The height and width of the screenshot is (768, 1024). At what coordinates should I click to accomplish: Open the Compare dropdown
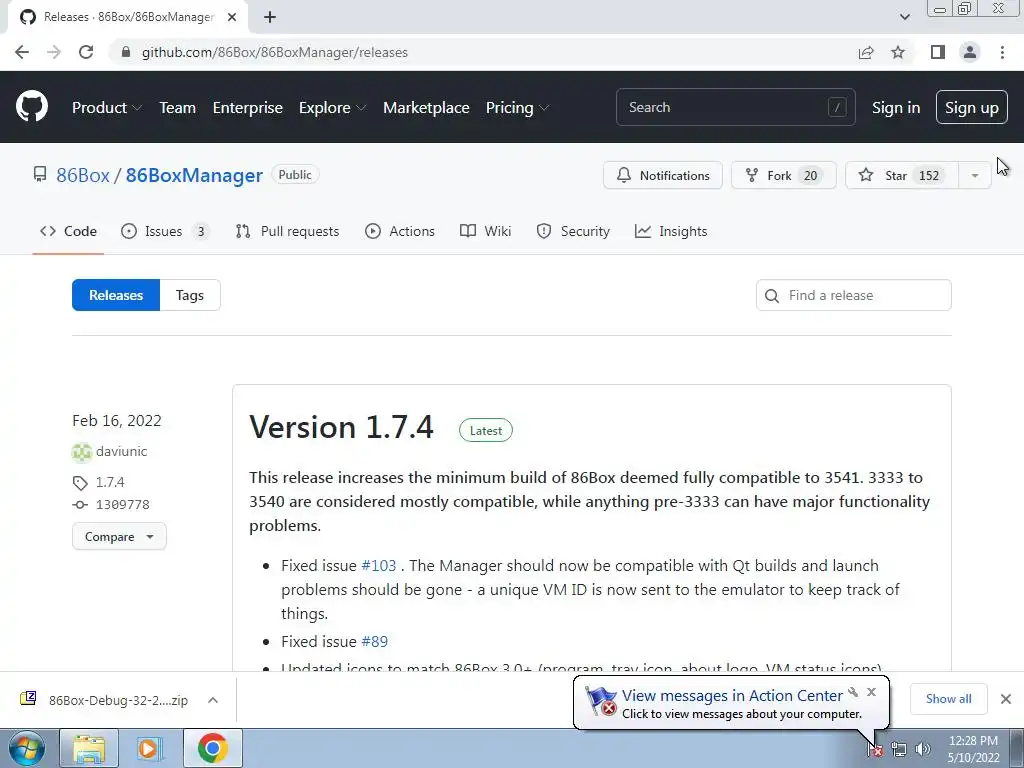click(119, 537)
